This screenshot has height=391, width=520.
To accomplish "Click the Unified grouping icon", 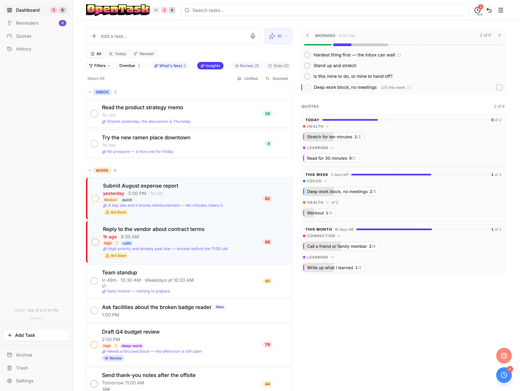I will [x=239, y=79].
